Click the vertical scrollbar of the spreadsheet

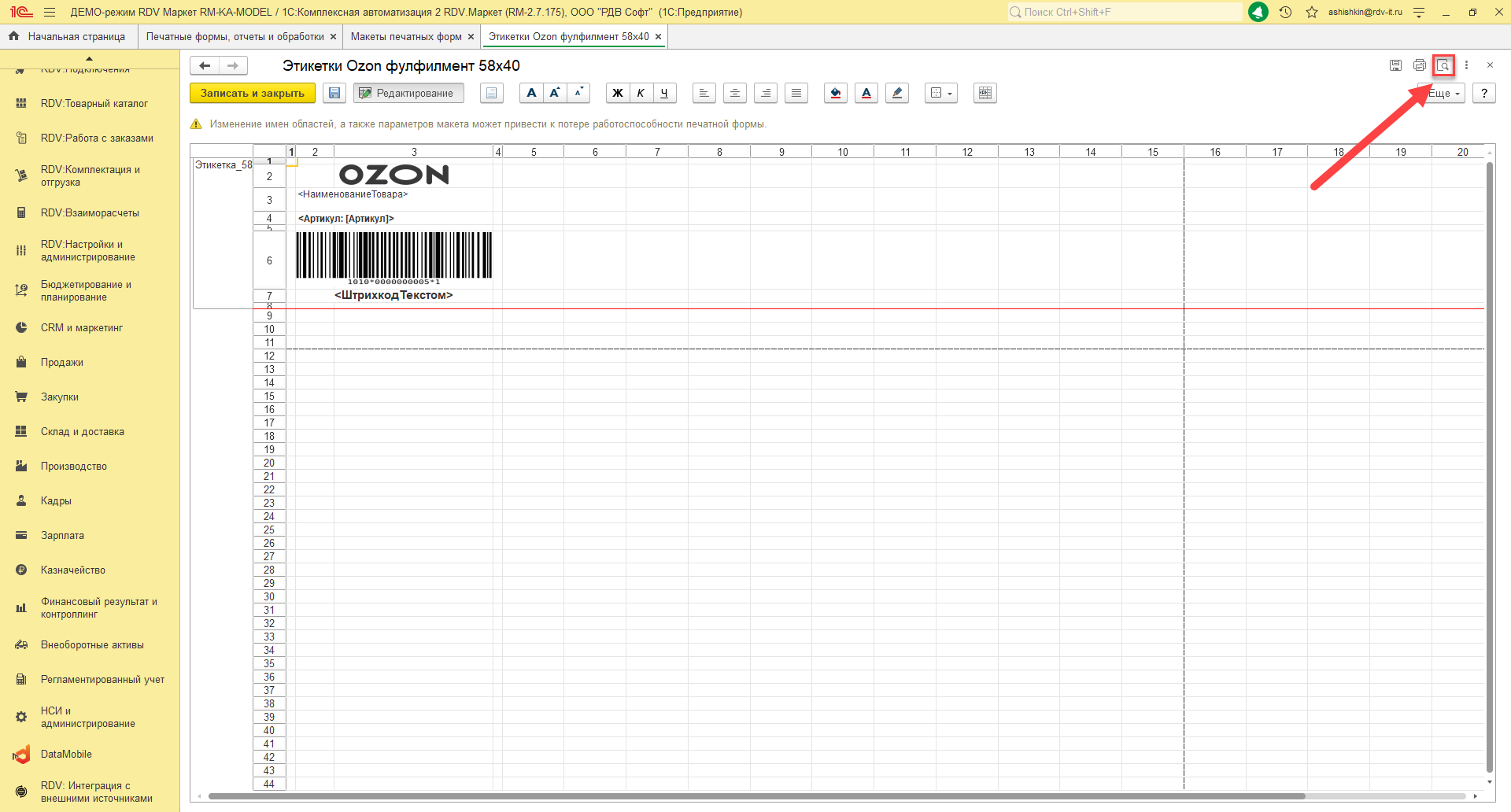pyautogui.click(x=1489, y=469)
